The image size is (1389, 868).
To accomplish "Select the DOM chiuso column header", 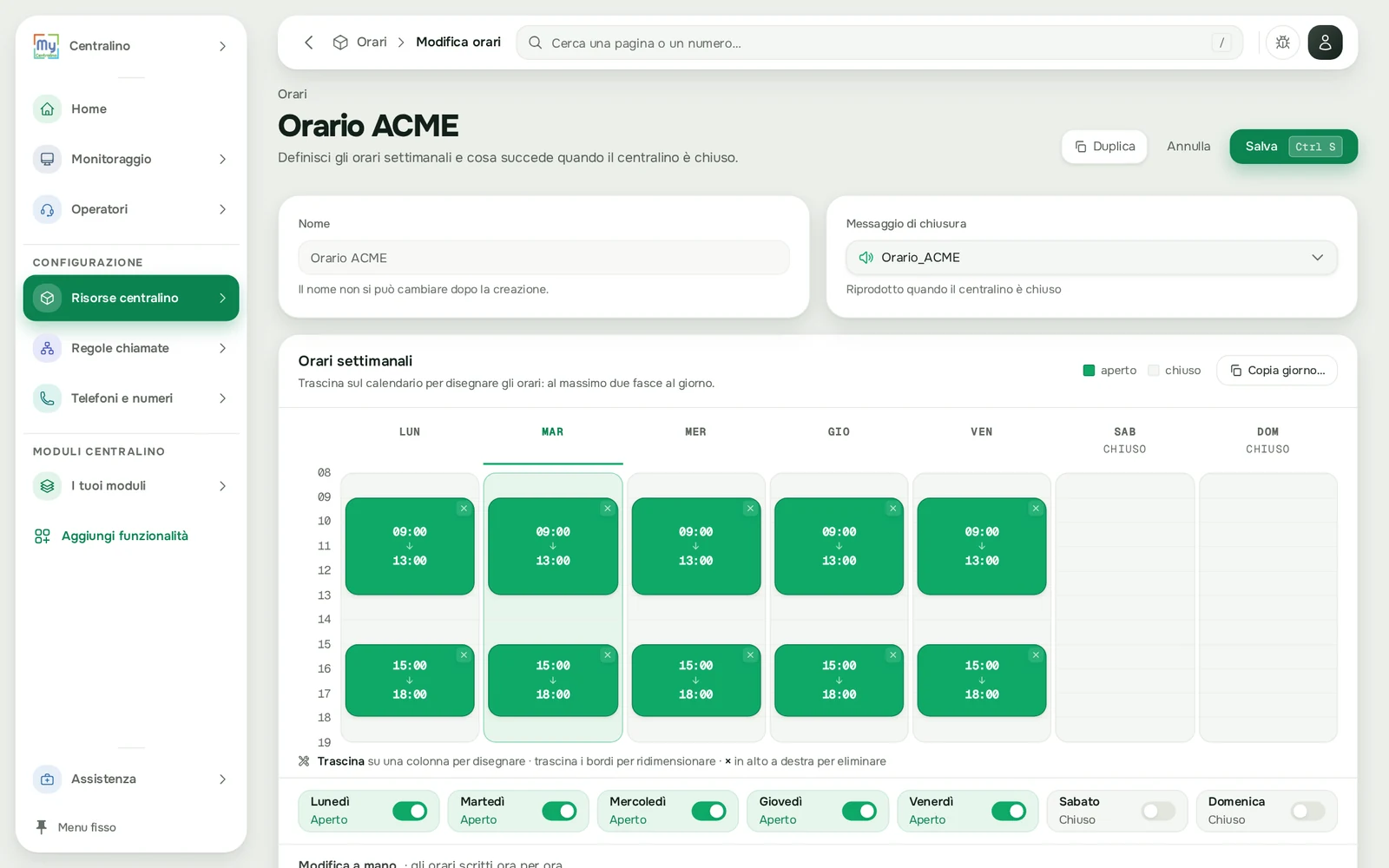I will (x=1267, y=440).
